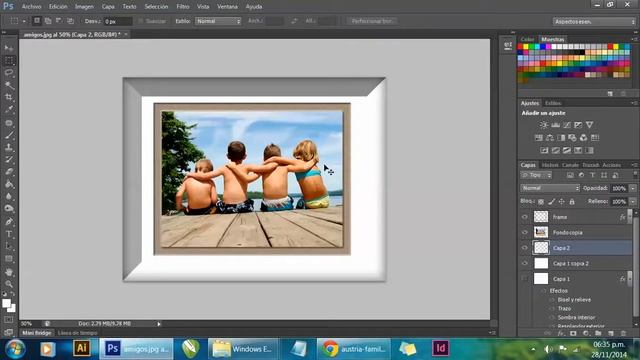
Task: Hide the Capa 2 layer
Action: tap(525, 248)
